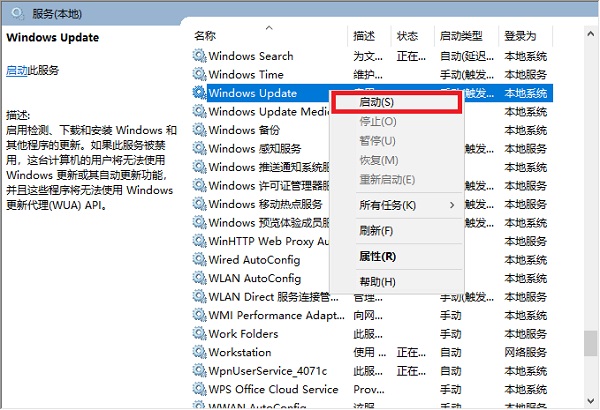Click the gear icon beside Windows Time

[199, 74]
